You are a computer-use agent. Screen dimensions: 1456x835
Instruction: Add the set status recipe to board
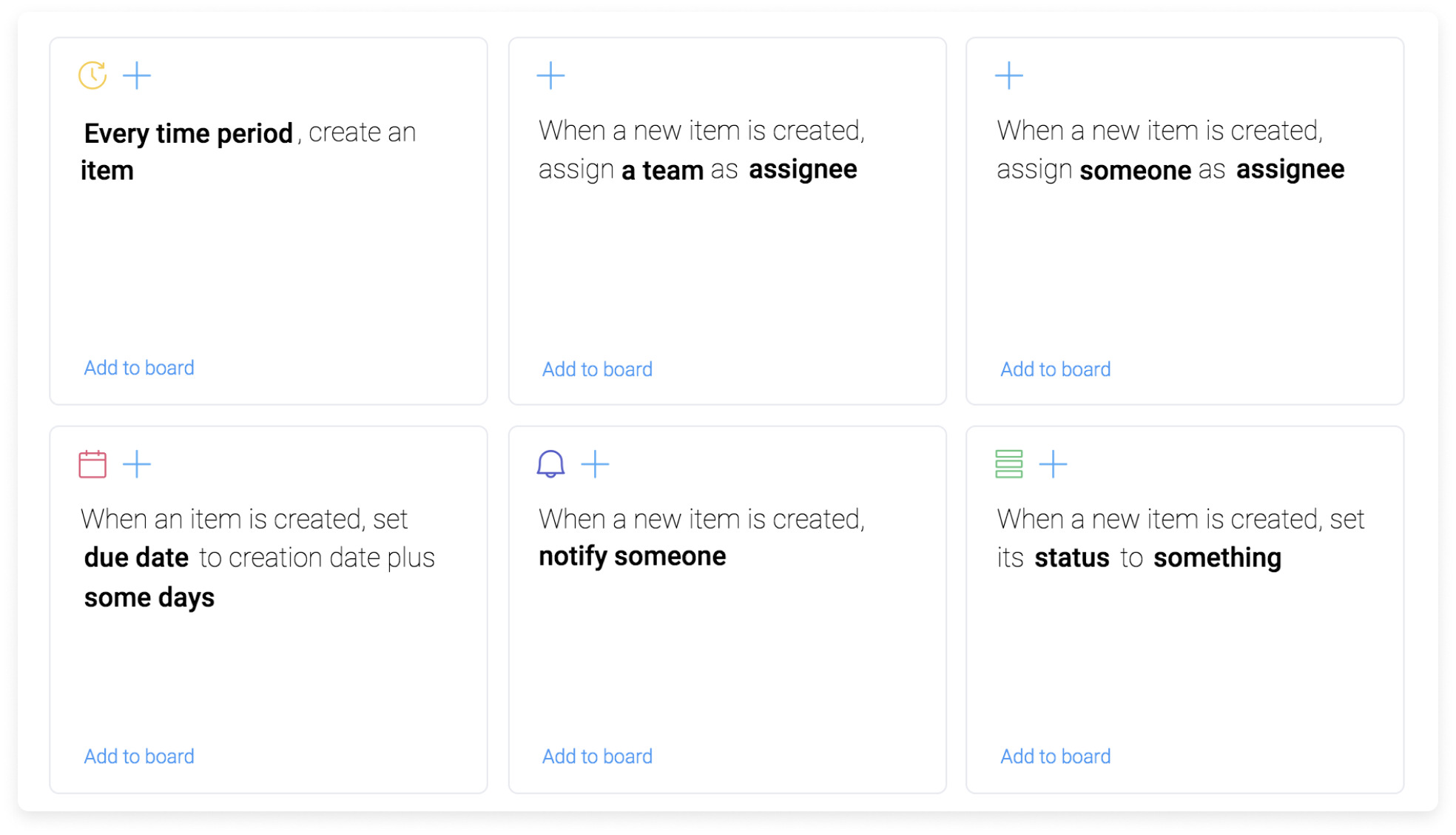tap(1055, 756)
